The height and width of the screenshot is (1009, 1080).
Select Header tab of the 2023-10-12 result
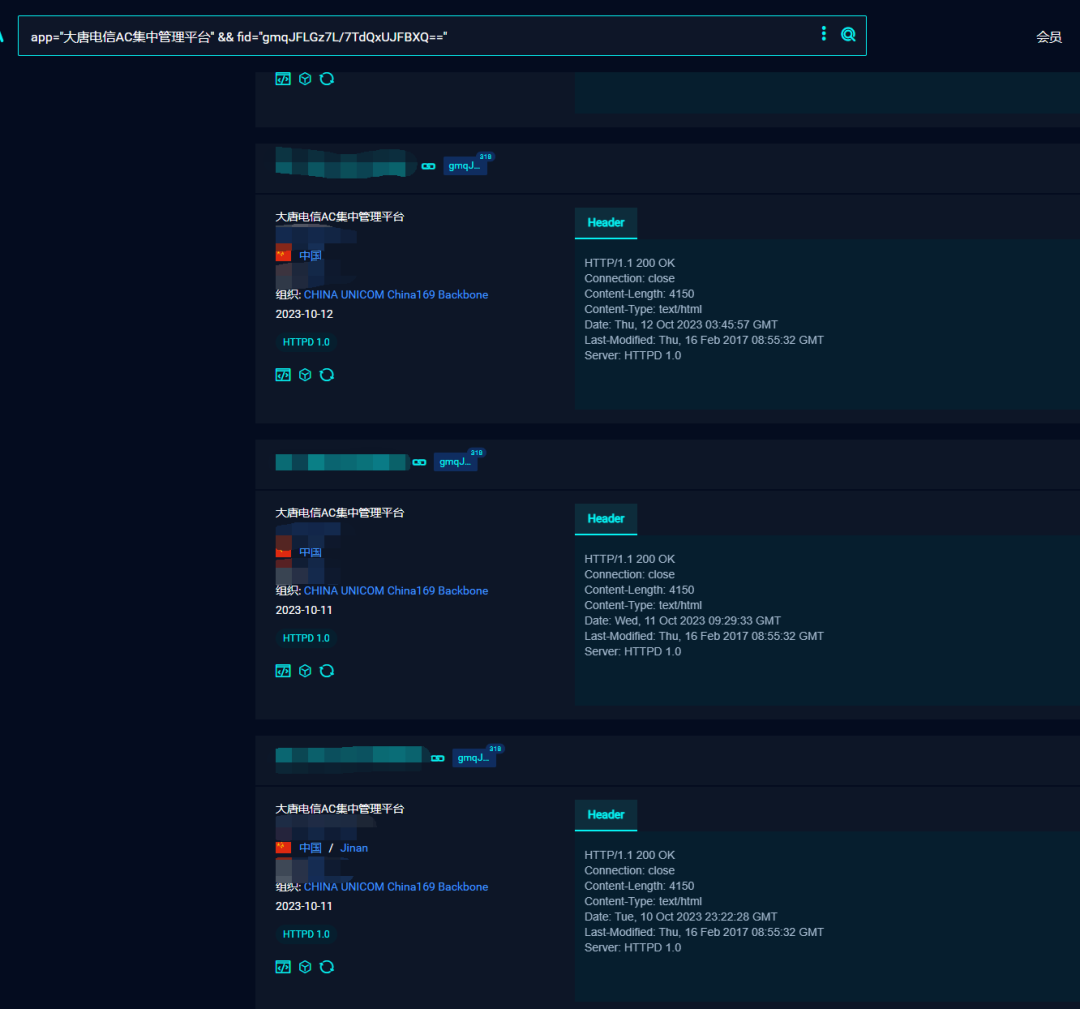tap(606, 223)
